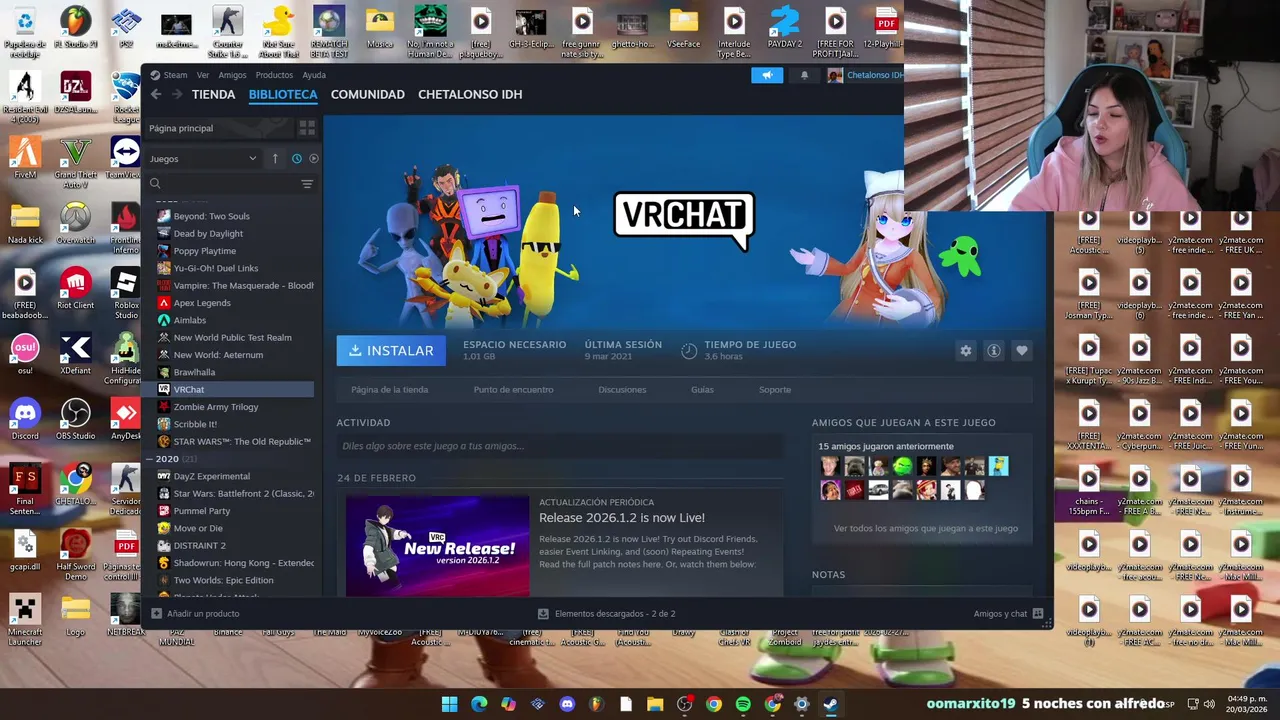Screen dimensions: 1280x720
Task: Open VRChat manage settings gear
Action: coord(965,351)
